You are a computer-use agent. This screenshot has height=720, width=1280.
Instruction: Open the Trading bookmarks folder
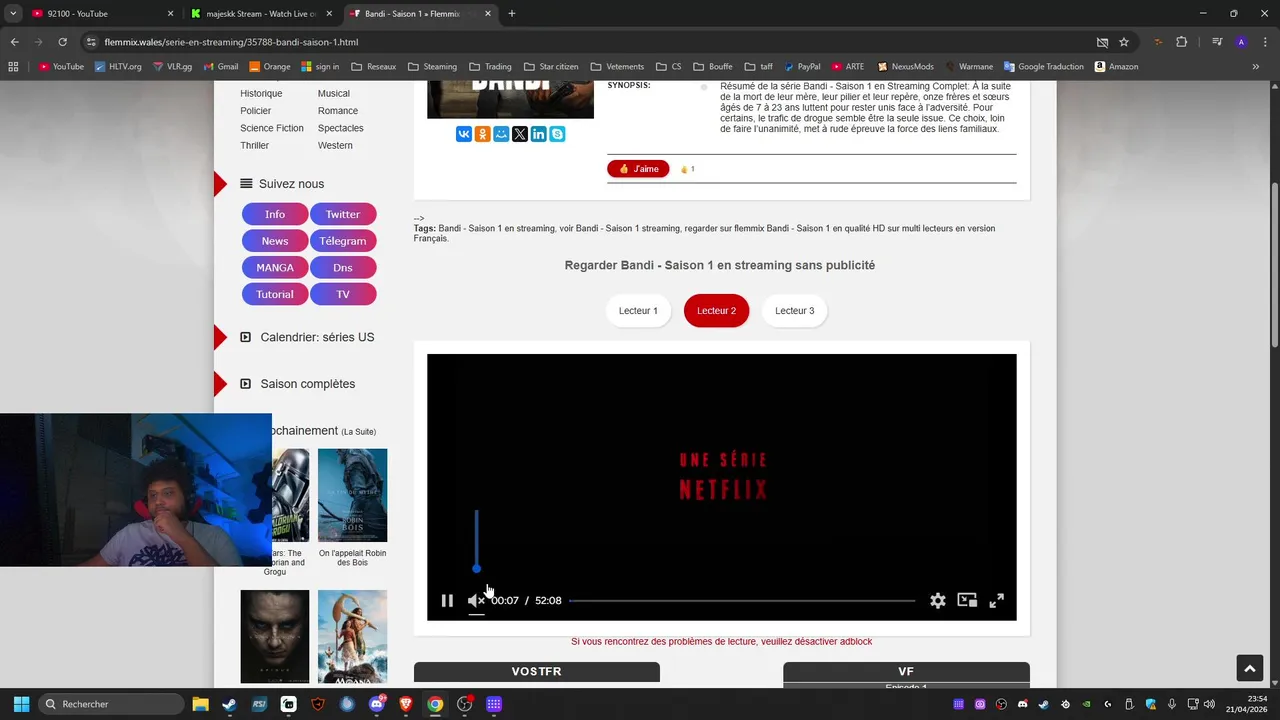pyautogui.click(x=490, y=67)
